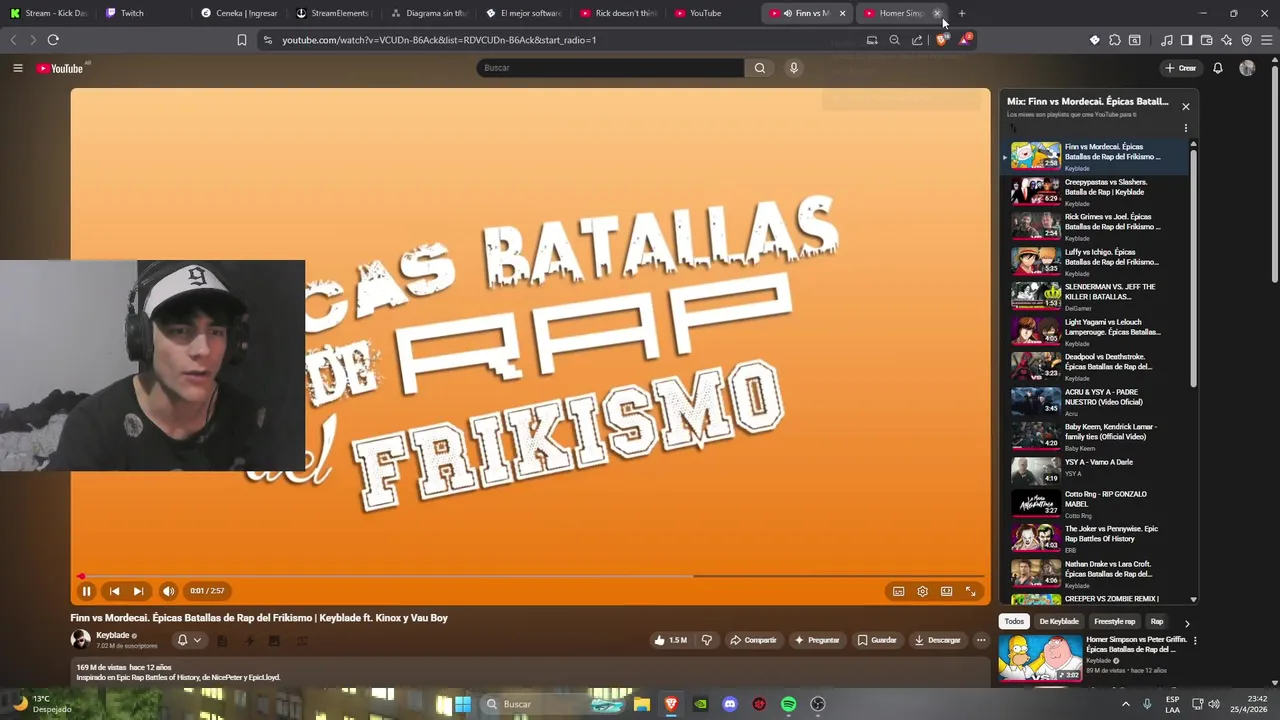Open the Brave VPN shield icon
1280x720 pixels.
click(x=1246, y=40)
